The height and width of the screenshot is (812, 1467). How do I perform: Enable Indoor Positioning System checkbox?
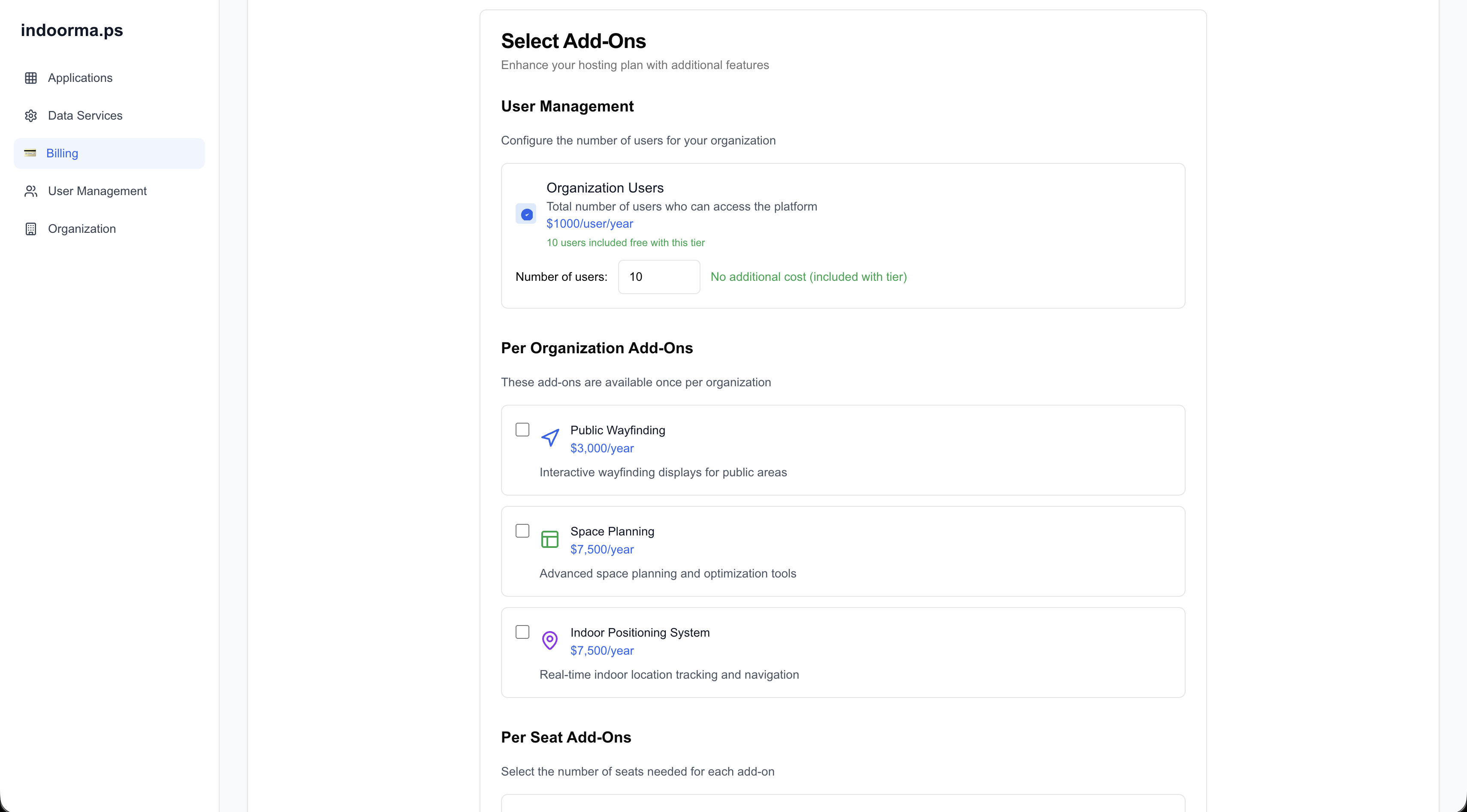pos(522,632)
